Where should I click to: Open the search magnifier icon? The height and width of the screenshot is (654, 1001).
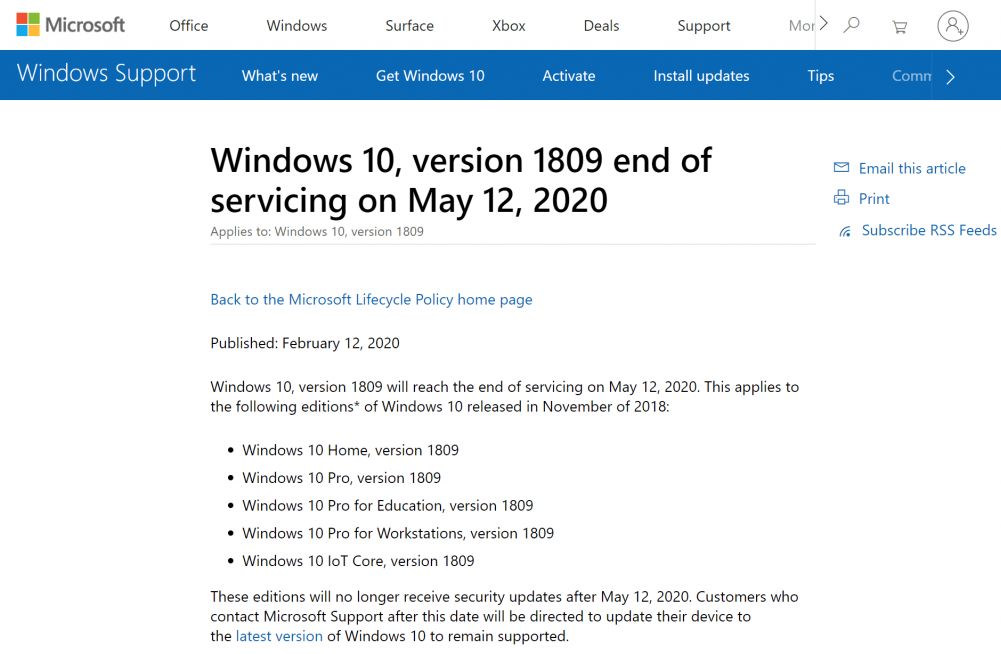pos(851,25)
